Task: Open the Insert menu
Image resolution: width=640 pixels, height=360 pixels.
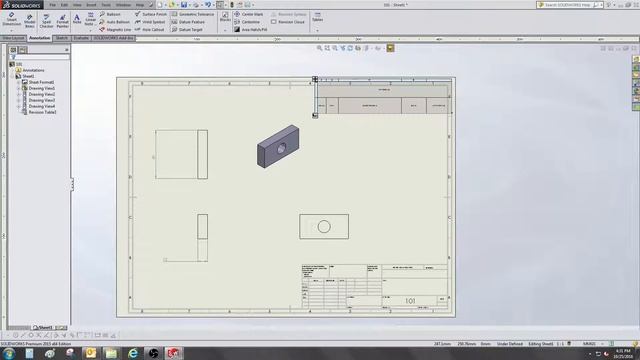Action: click(91, 5)
